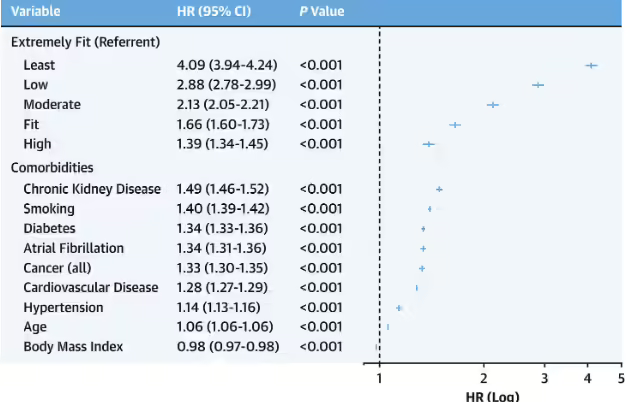630x402 pixels.
Task: Click the Age row P value
Action: (321, 327)
